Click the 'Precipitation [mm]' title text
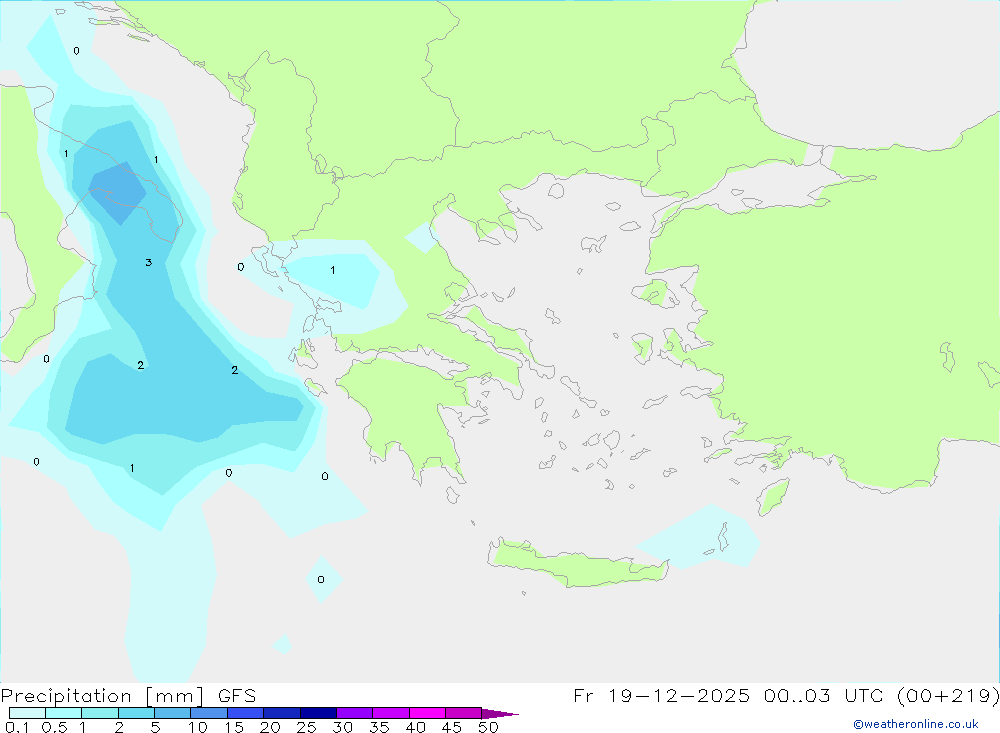This screenshot has height=733, width=1000. tap(103, 696)
